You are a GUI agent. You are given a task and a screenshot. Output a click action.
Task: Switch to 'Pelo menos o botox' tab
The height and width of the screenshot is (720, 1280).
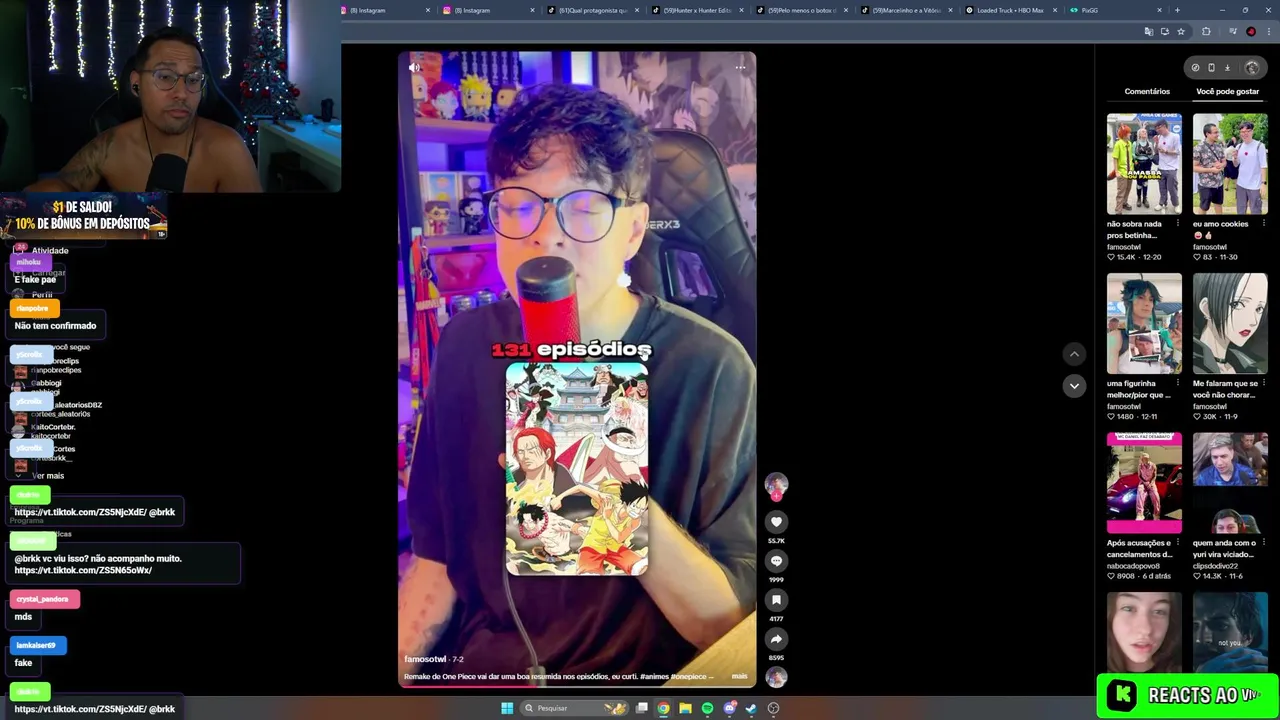802,10
